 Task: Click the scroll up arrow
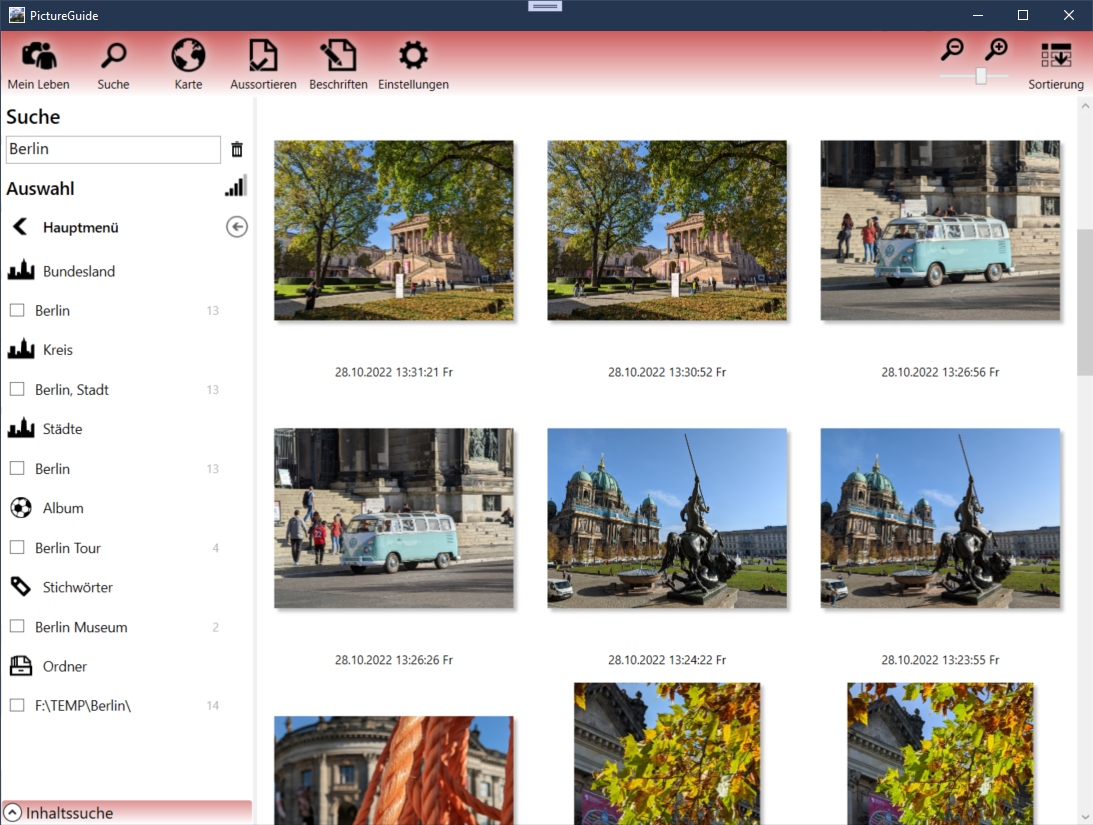1085,107
